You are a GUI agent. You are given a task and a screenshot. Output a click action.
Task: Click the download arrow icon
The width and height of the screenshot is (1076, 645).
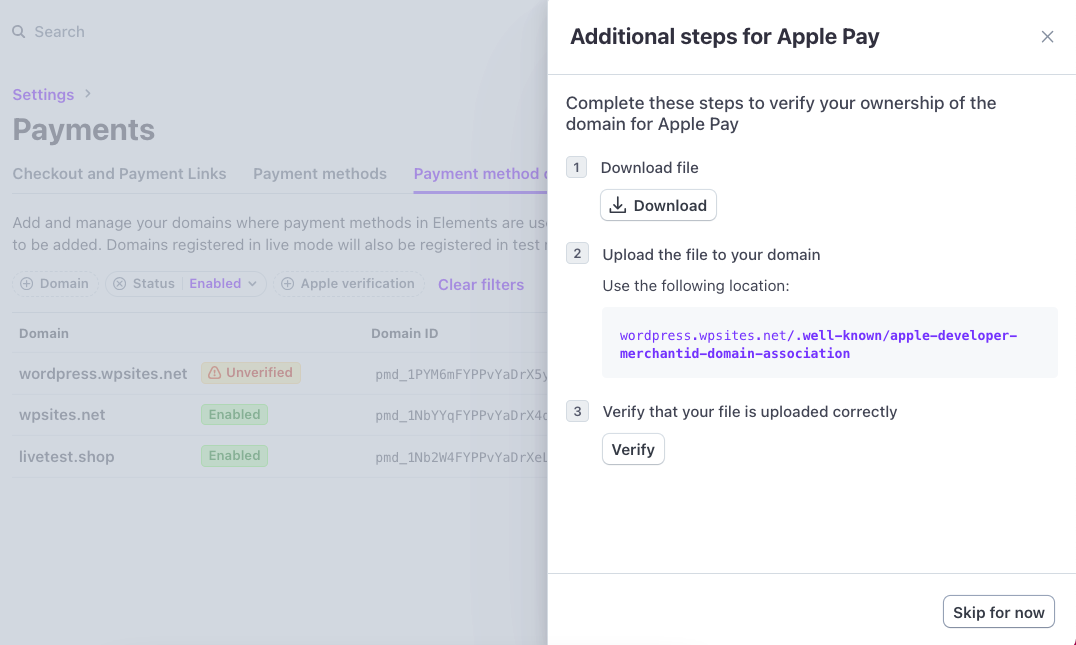coord(618,205)
